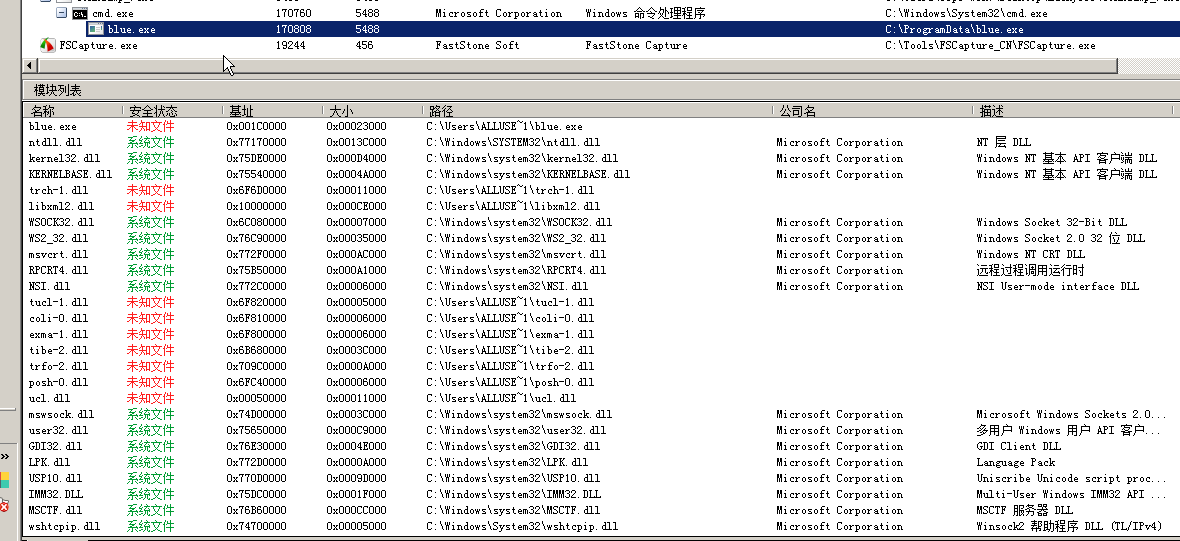
Task: Select the trfo-2.dll module row
Action: pos(601,366)
